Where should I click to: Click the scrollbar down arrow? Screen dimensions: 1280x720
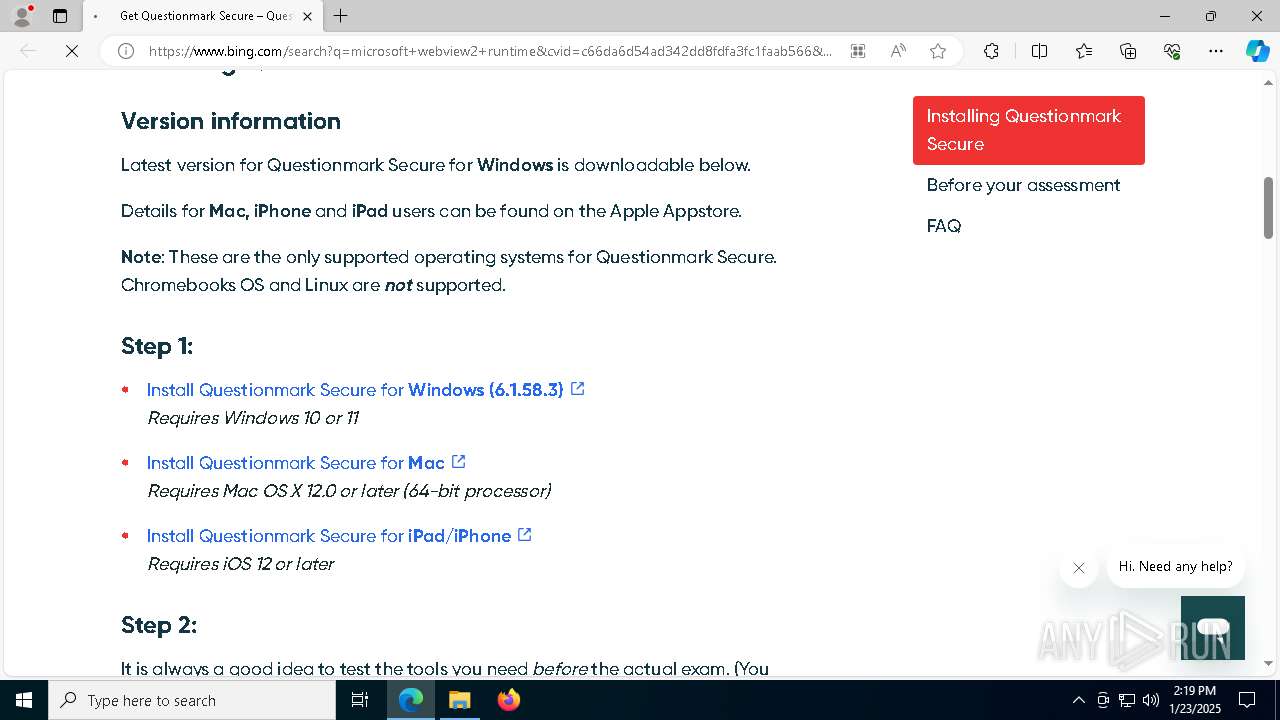tap(1268, 663)
